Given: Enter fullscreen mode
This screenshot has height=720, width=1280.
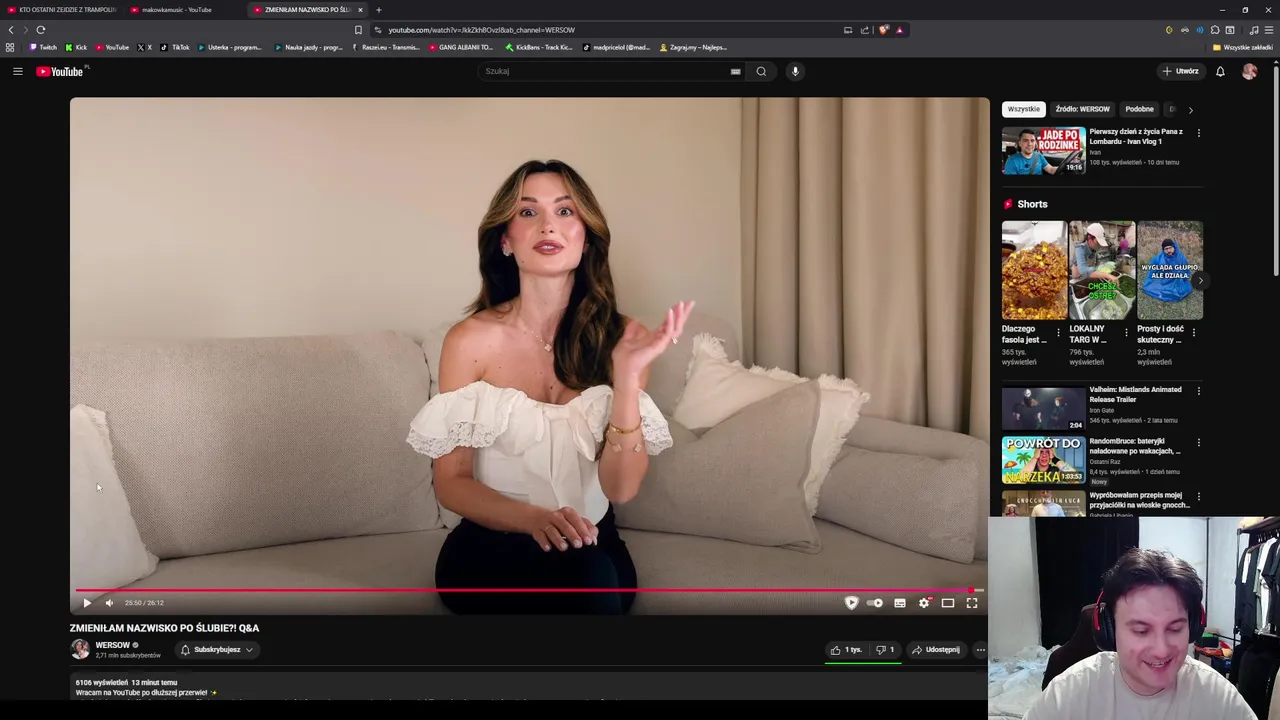Looking at the screenshot, I should click(x=972, y=603).
